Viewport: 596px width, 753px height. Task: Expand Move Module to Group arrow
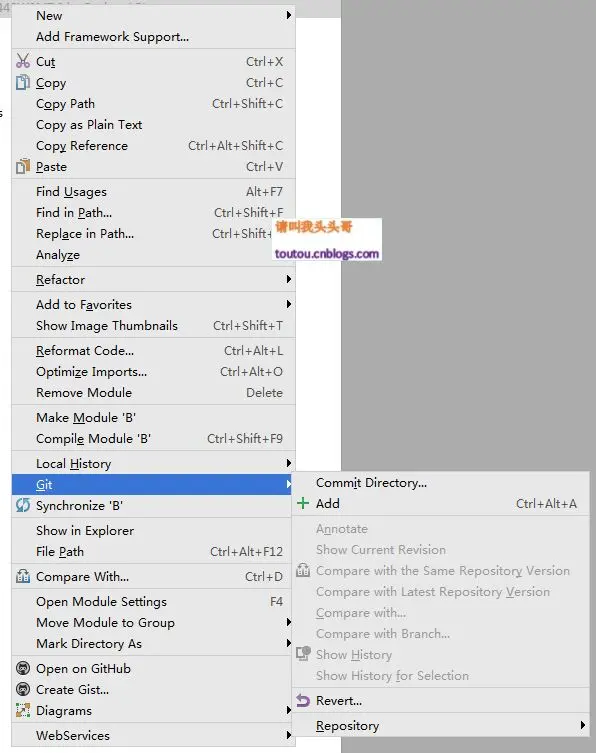tap(289, 622)
